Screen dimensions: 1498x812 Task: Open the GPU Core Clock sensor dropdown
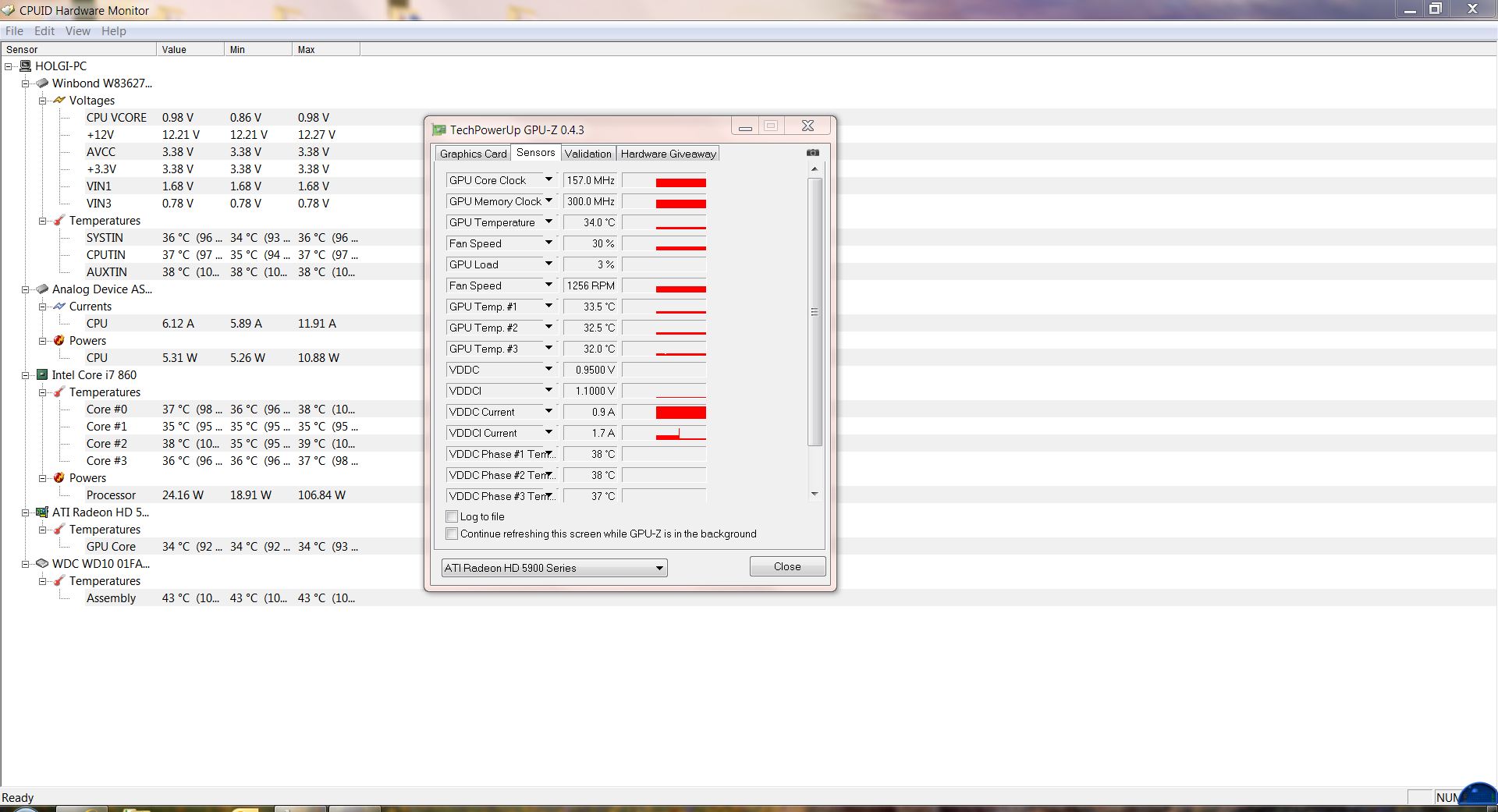[548, 180]
